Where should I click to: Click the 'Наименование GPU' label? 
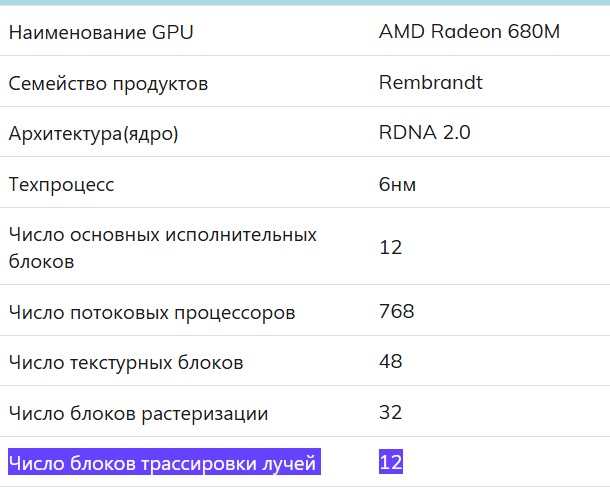101,32
